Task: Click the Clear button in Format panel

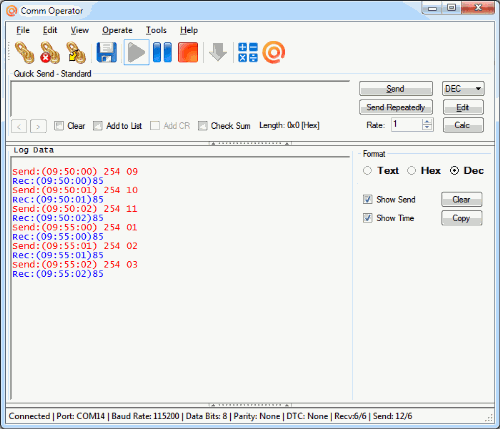Action: [462, 199]
